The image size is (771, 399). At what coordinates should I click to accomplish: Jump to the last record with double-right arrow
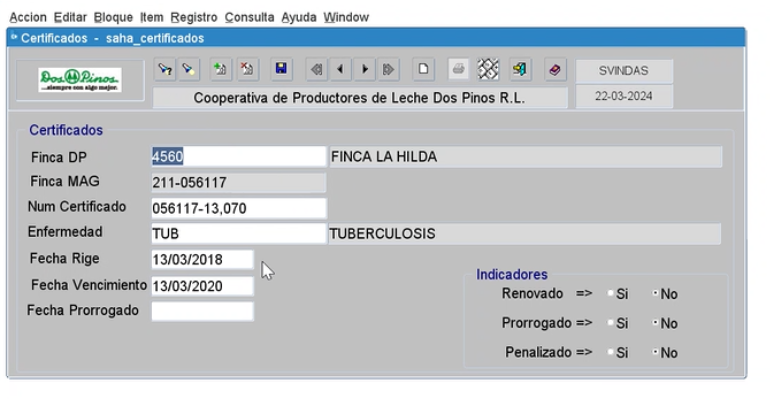pos(388,69)
